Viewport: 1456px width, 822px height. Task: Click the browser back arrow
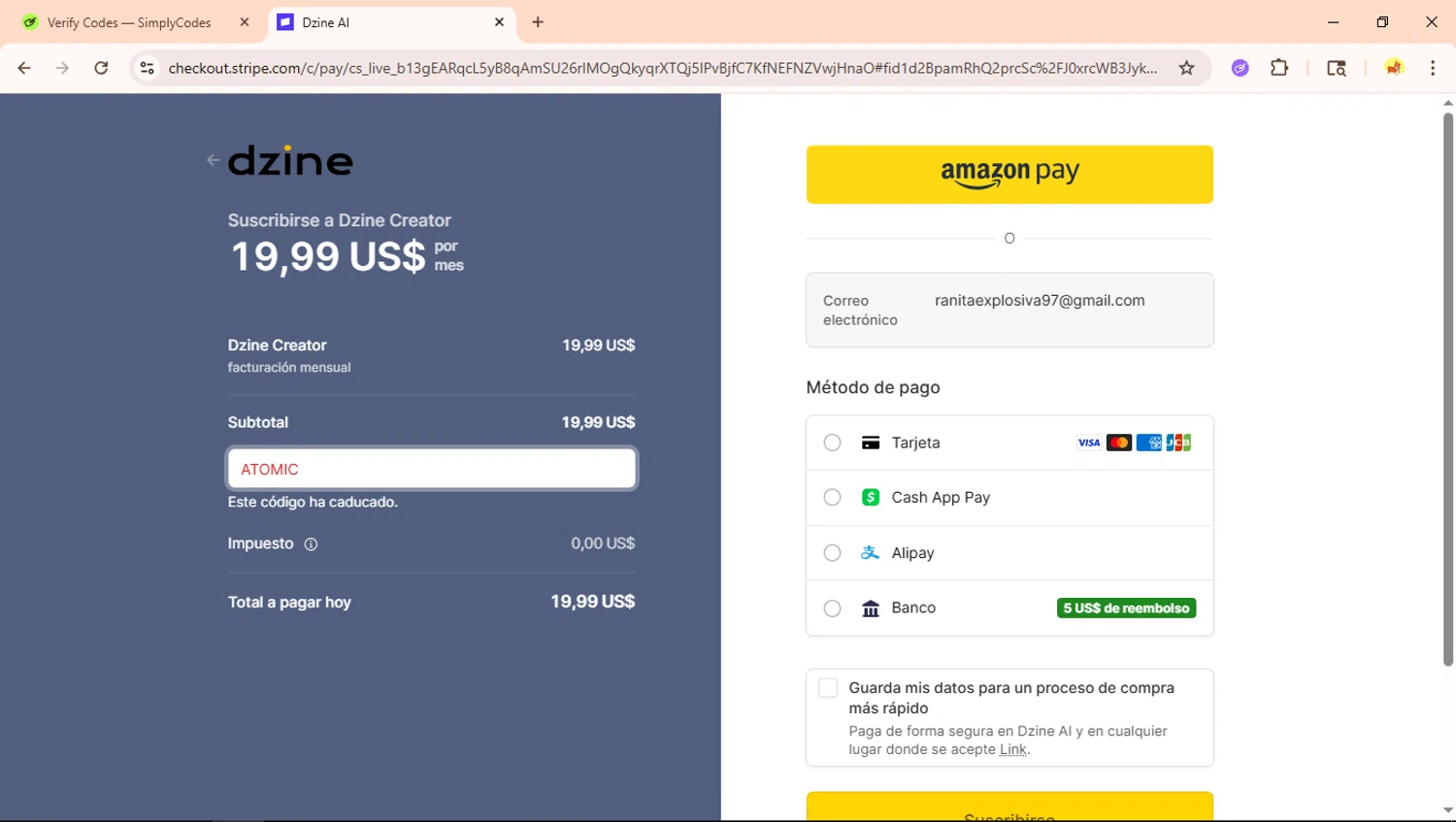[x=24, y=68]
